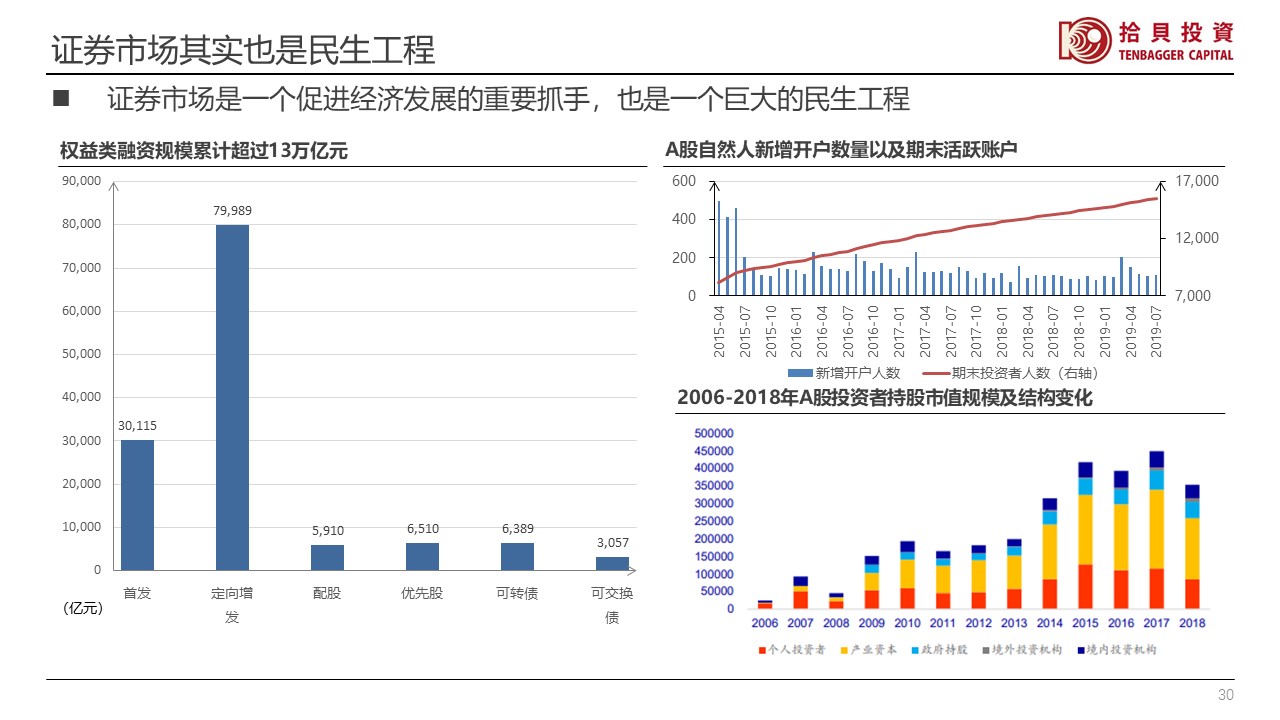Click the 优先股 bar labeled 6,510
This screenshot has width=1280, height=720.
(x=422, y=556)
